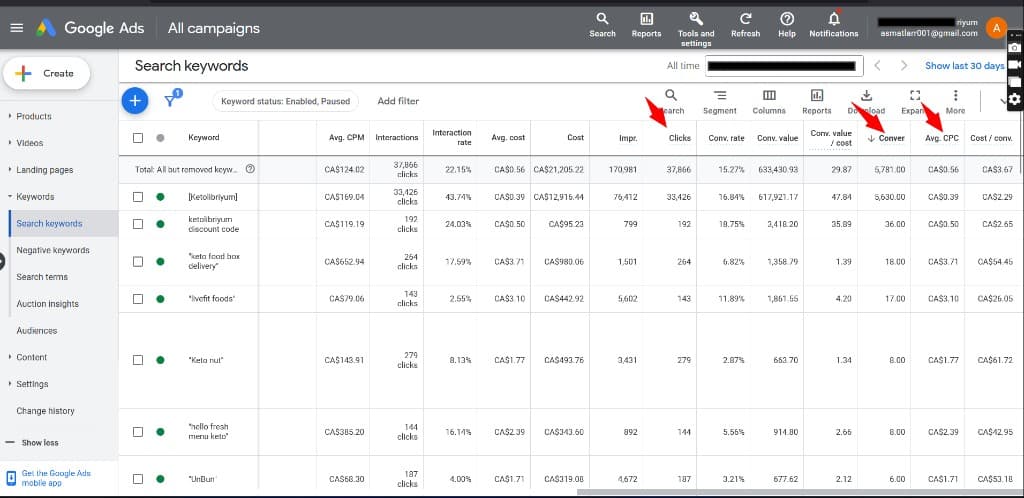Check the [Ketolibriyum] row checkbox
The width and height of the screenshot is (1024, 498).
point(138,197)
